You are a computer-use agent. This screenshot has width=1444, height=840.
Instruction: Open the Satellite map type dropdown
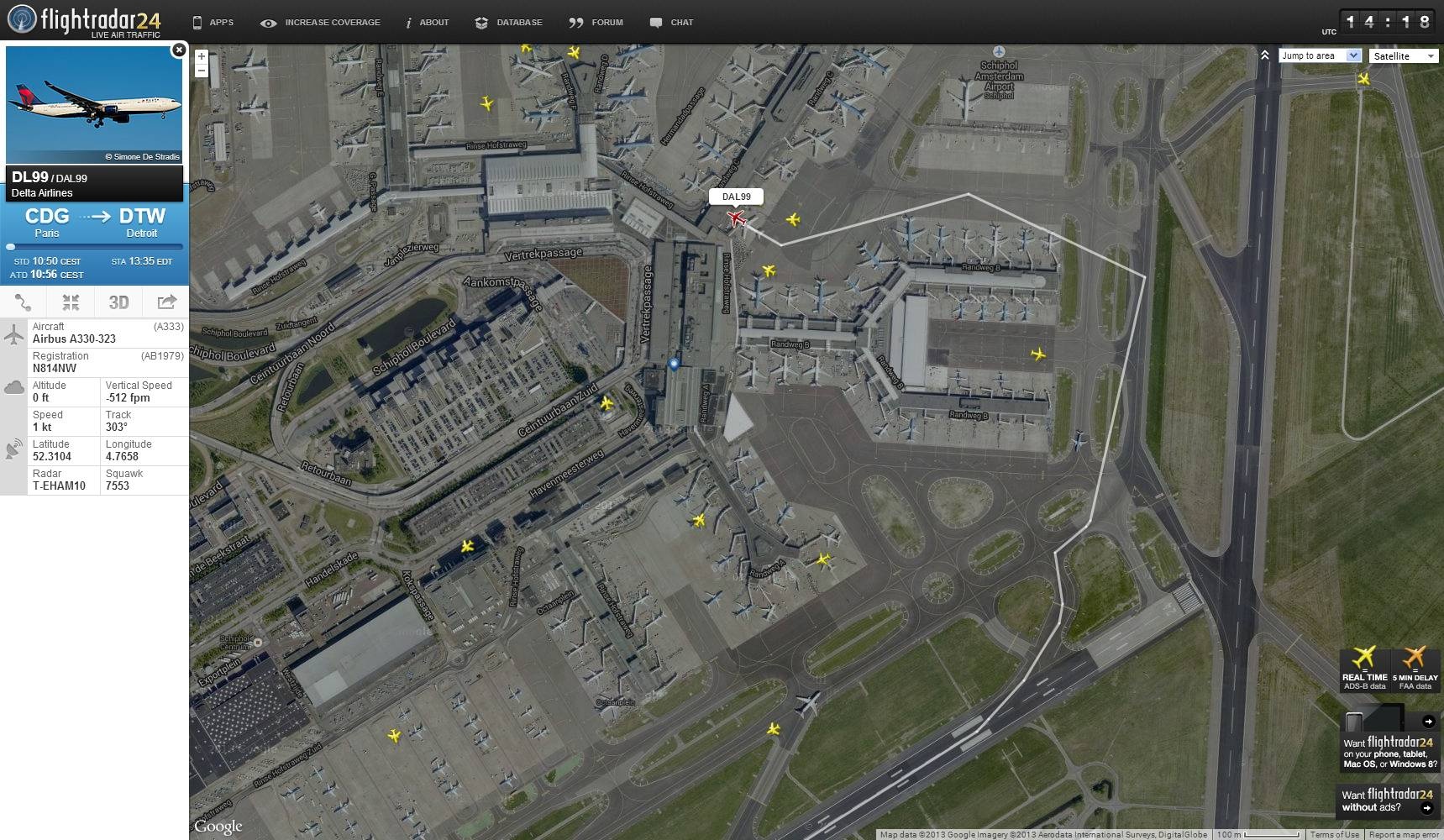coord(1405,56)
